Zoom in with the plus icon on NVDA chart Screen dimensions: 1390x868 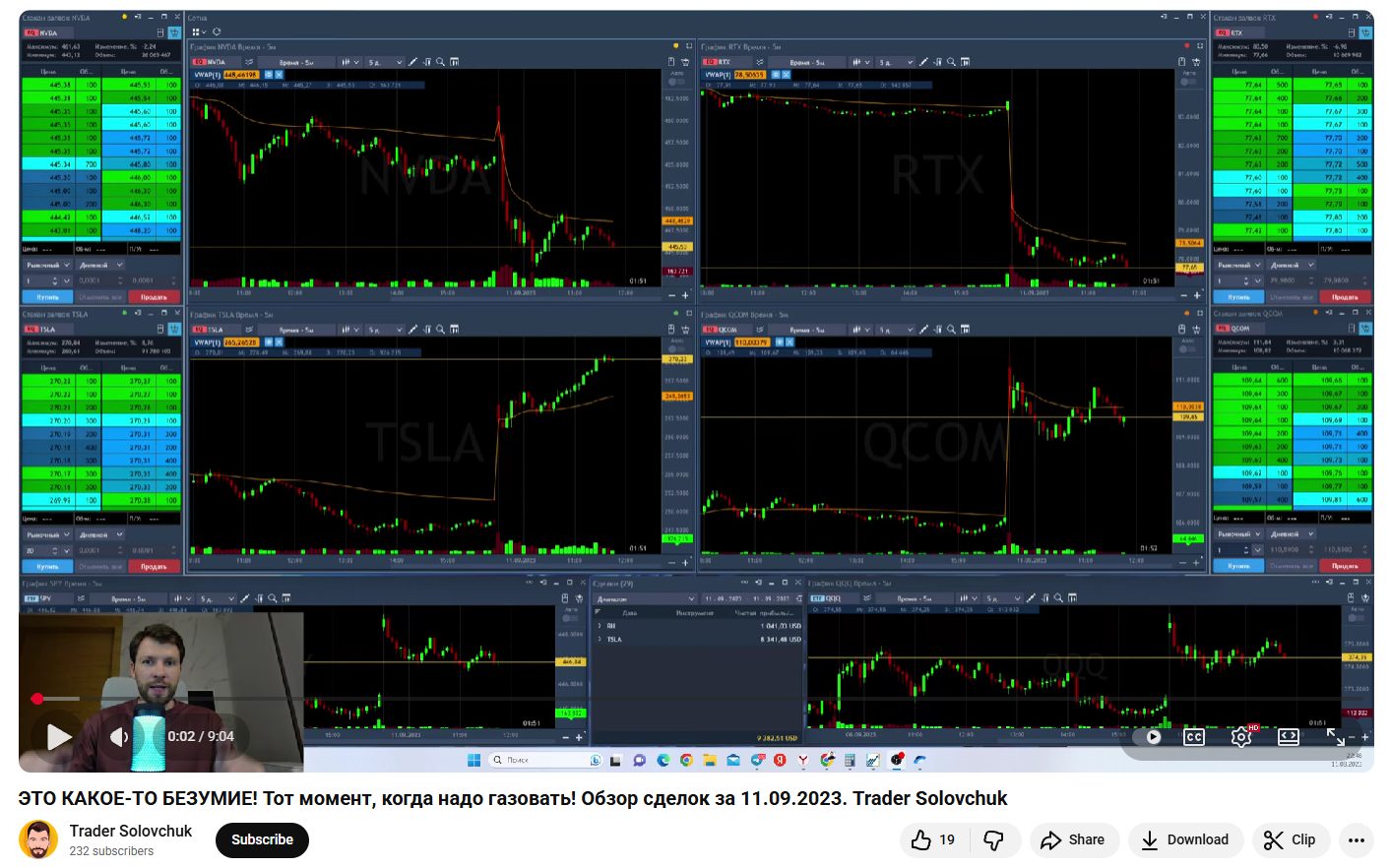click(686, 295)
